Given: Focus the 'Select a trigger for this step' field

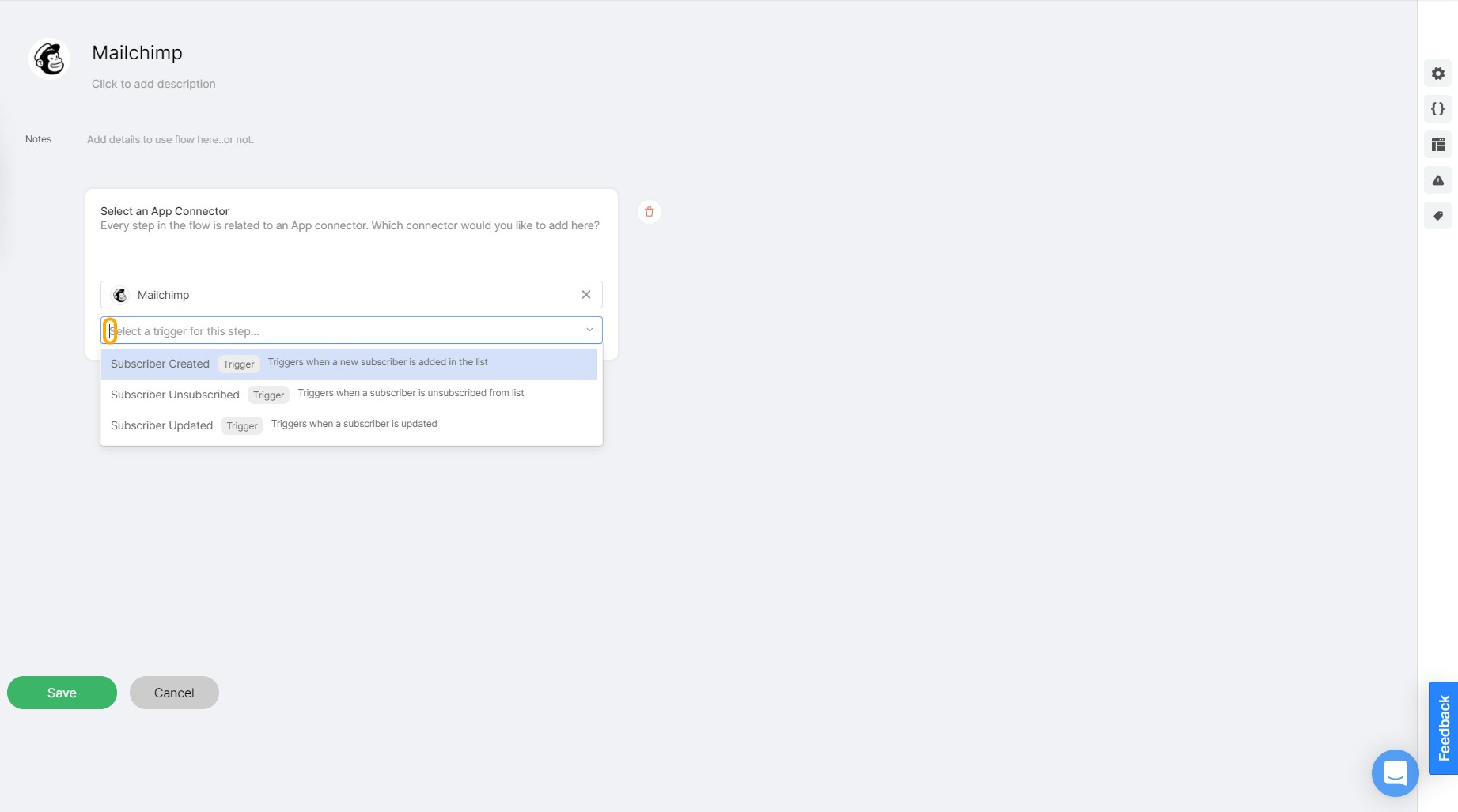Looking at the screenshot, I should (351, 330).
